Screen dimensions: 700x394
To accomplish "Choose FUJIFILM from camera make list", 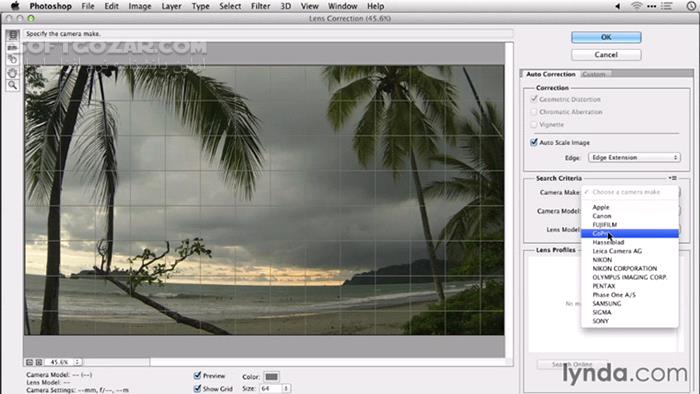I will coord(629,224).
